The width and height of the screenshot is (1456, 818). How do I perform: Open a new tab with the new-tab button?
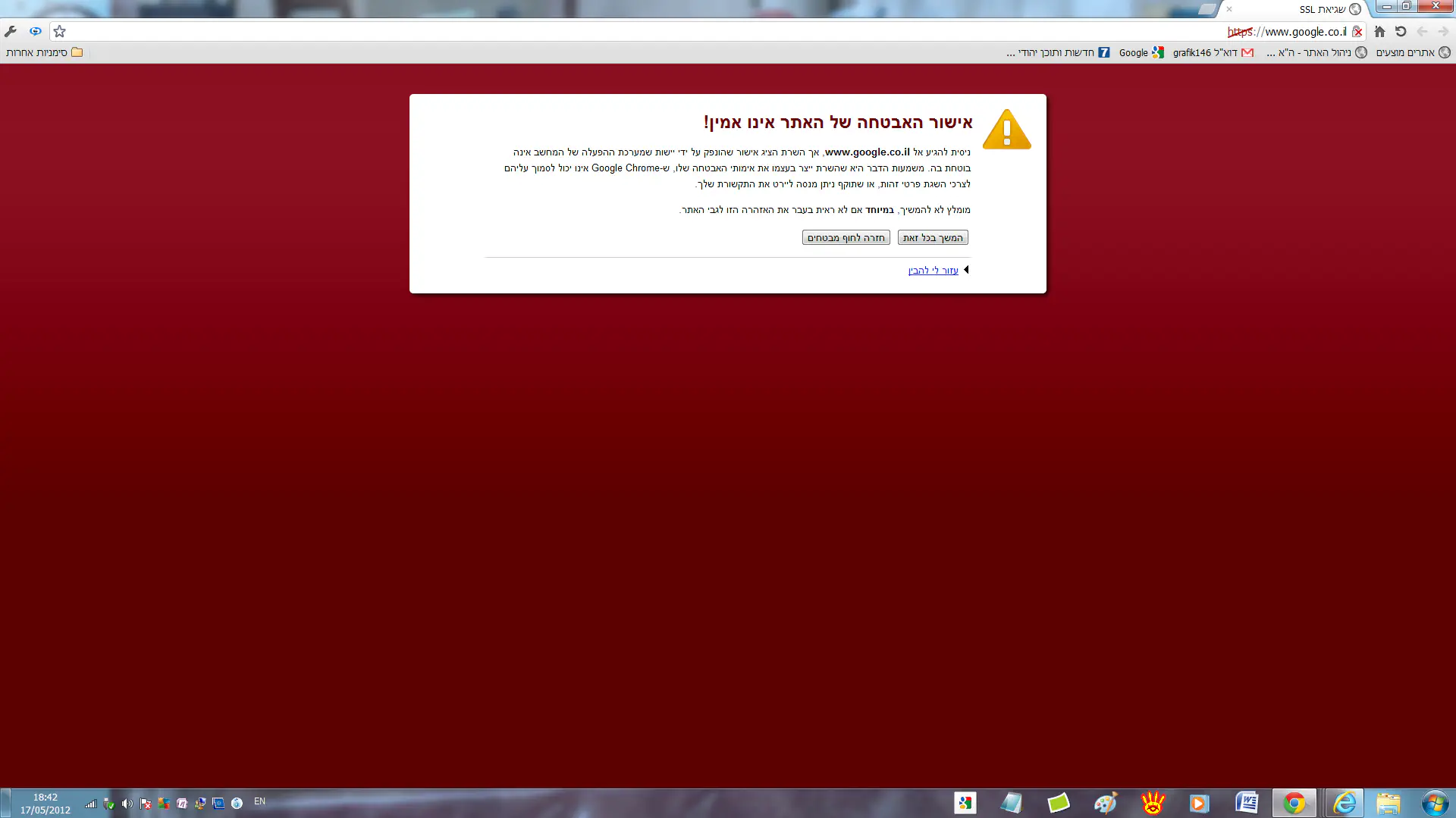1207,9
